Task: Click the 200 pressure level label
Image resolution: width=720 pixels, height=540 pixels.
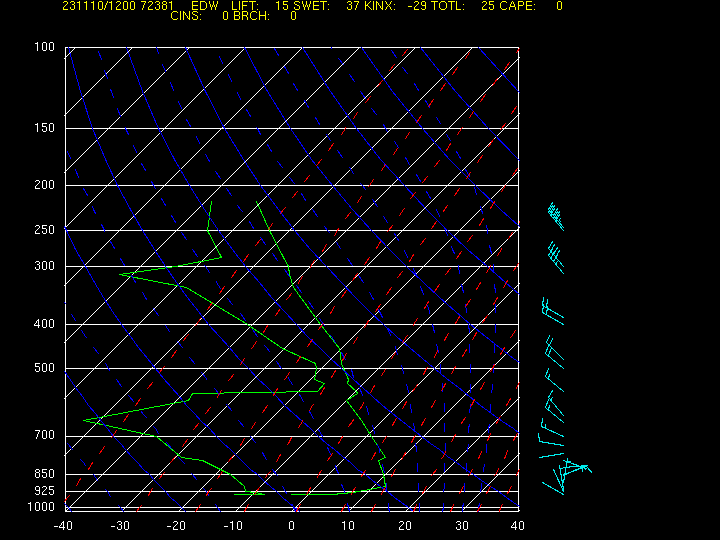Action: pos(45,185)
